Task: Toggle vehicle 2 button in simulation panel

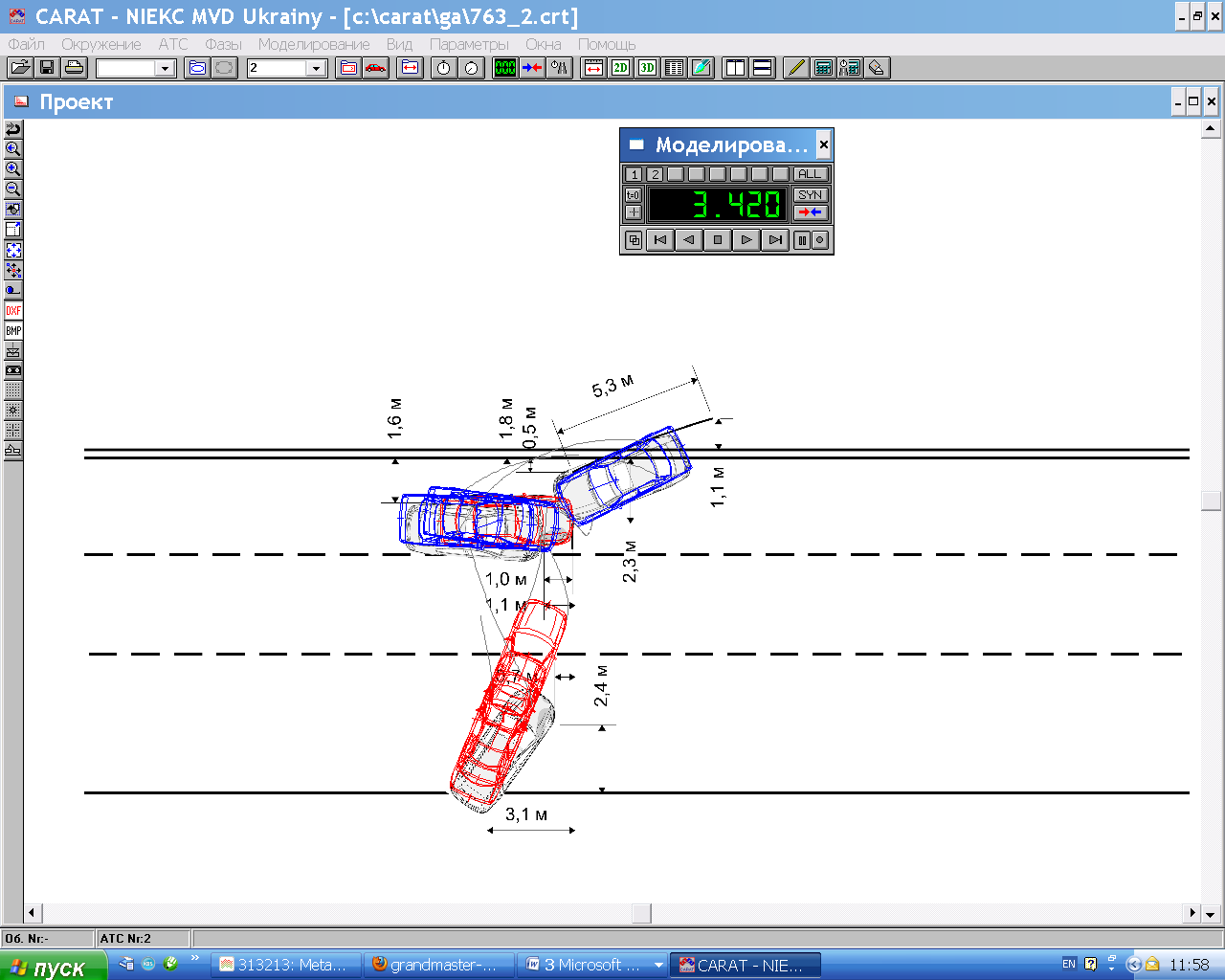Action: point(655,174)
